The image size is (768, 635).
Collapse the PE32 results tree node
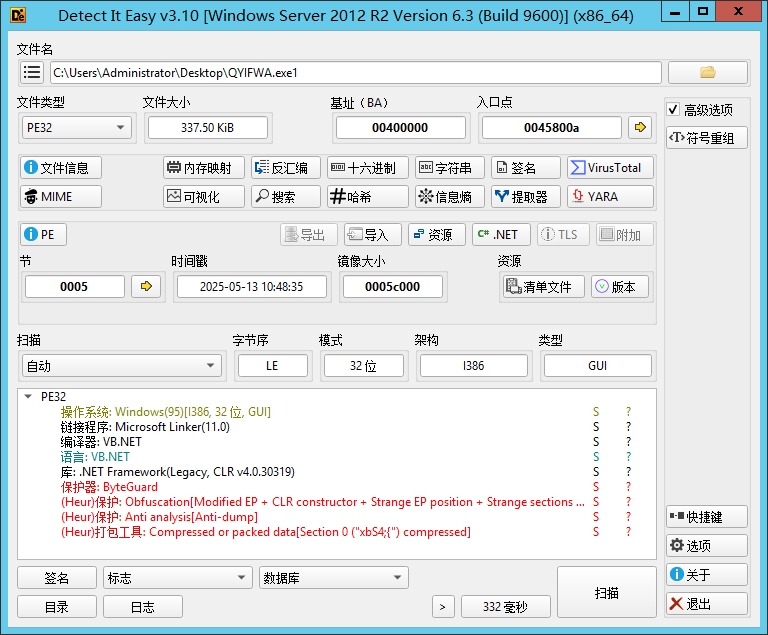(28, 396)
